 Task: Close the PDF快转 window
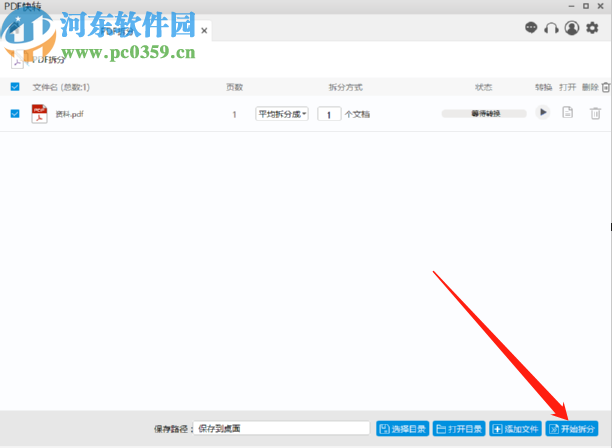601,6
